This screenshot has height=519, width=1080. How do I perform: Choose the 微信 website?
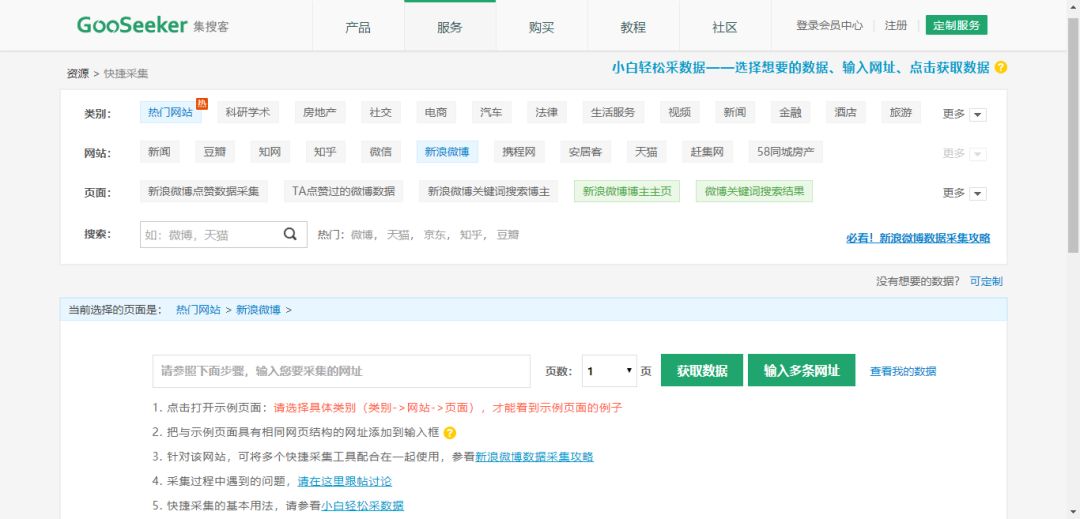point(381,152)
